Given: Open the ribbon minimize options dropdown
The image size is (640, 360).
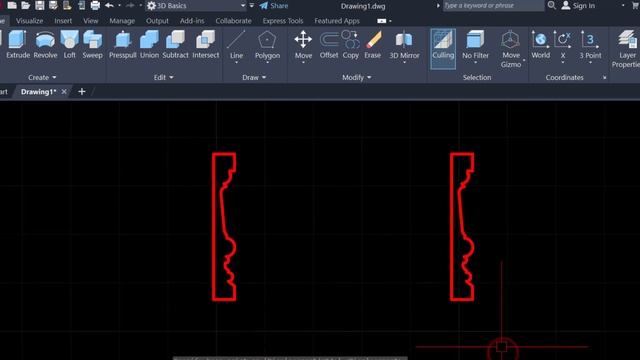Looking at the screenshot, I should point(391,21).
